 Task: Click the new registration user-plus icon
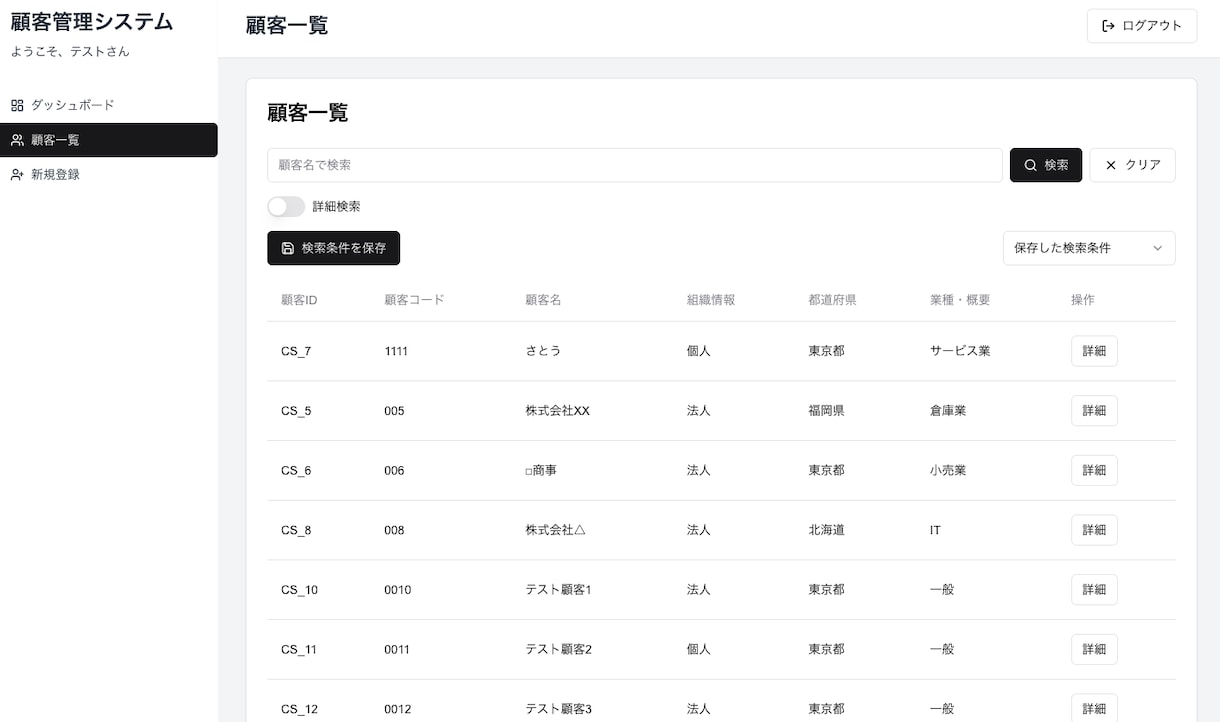click(17, 174)
